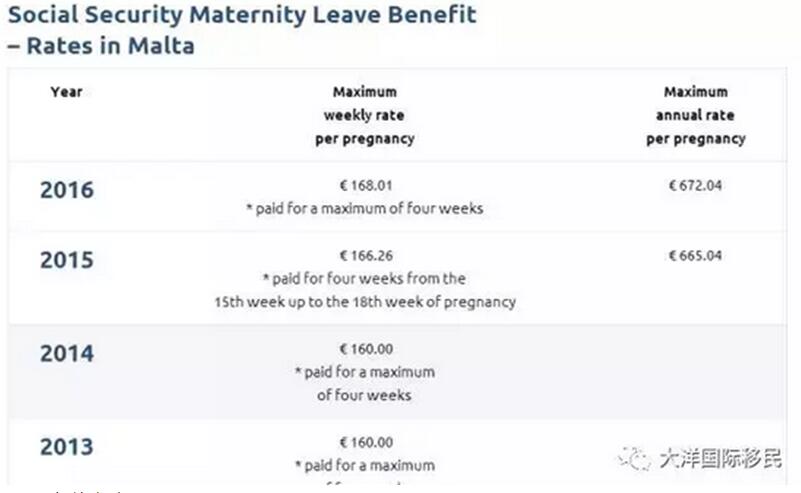This screenshot has width=801, height=493.
Task: Click the € 168.01 weekly rate value
Action: [x=366, y=185]
